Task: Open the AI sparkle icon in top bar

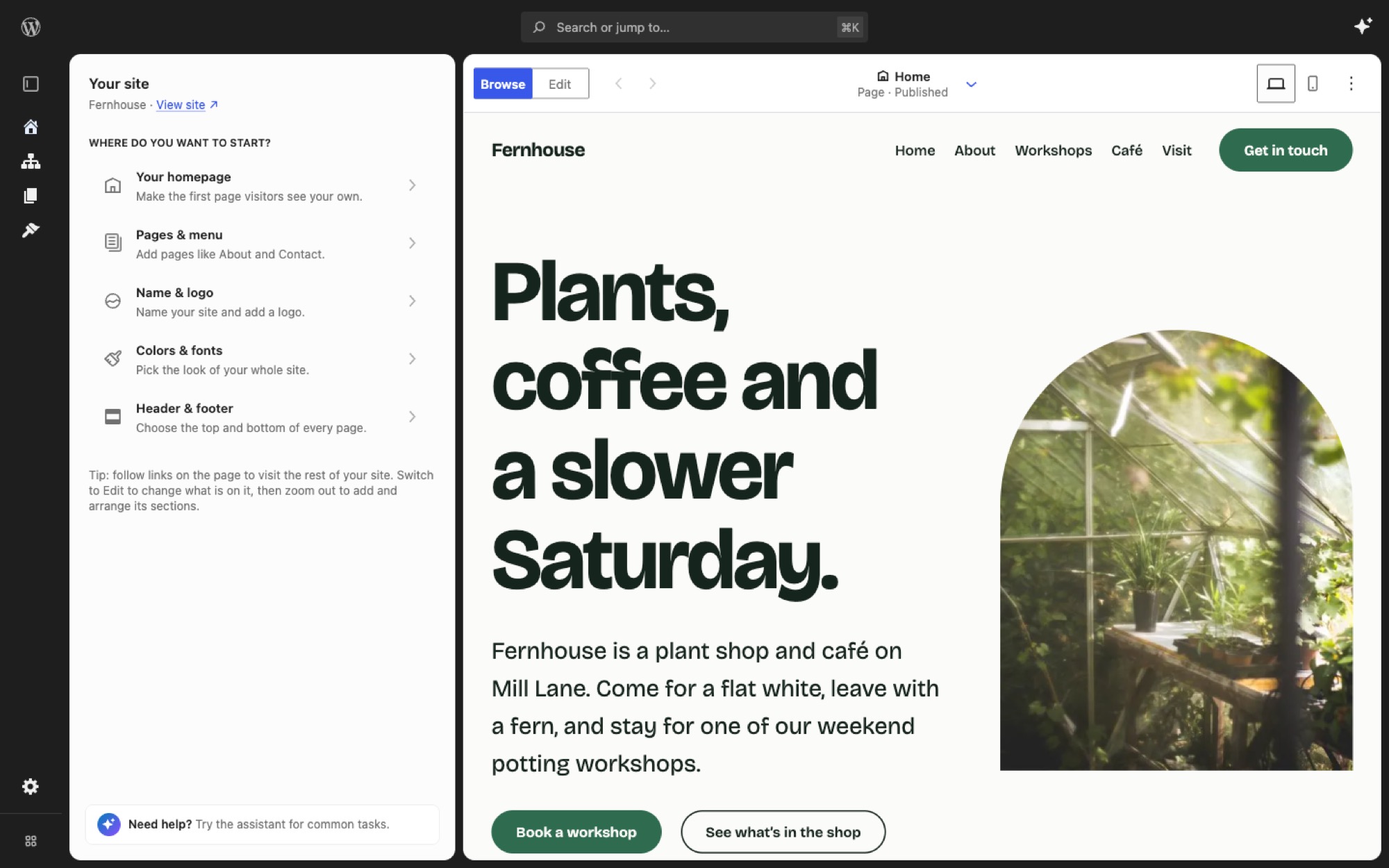Action: coord(1363,26)
